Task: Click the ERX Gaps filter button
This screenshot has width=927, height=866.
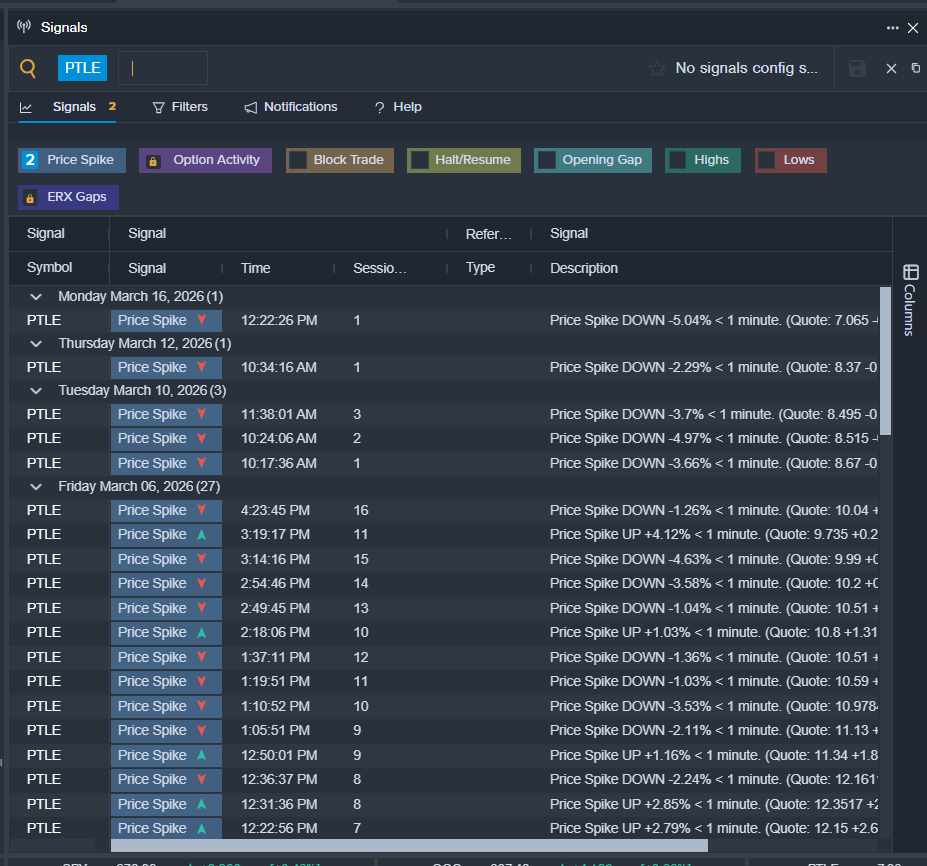Action: [x=68, y=197]
